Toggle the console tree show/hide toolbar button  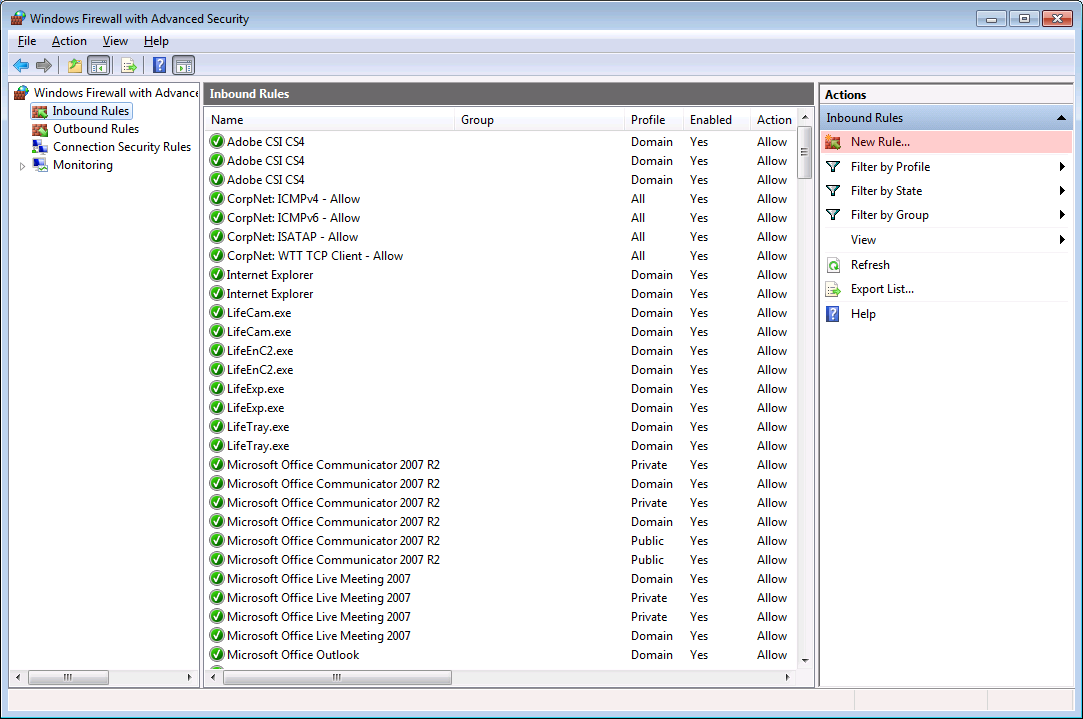(x=99, y=65)
